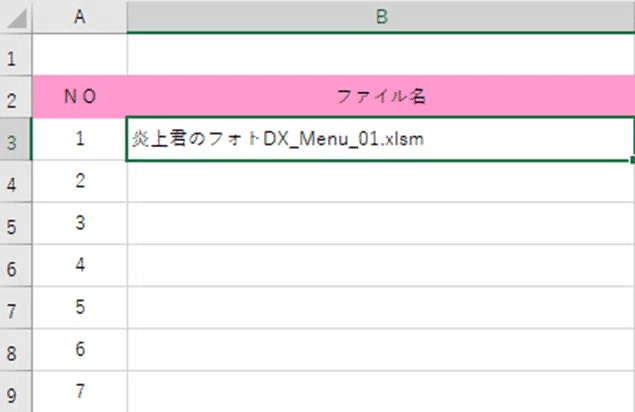Select cell A4 with number 2

tap(80, 181)
